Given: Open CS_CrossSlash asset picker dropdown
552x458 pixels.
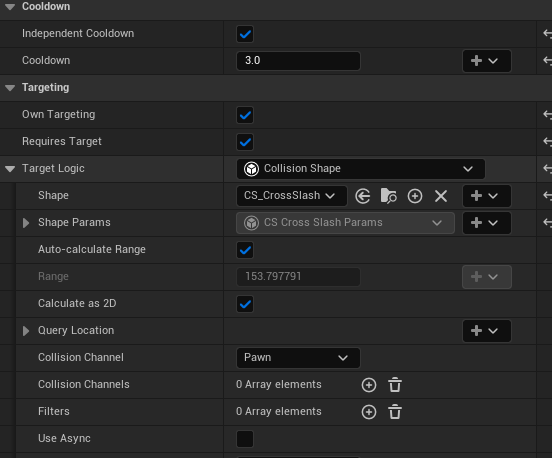Looking at the screenshot, I should click(292, 196).
